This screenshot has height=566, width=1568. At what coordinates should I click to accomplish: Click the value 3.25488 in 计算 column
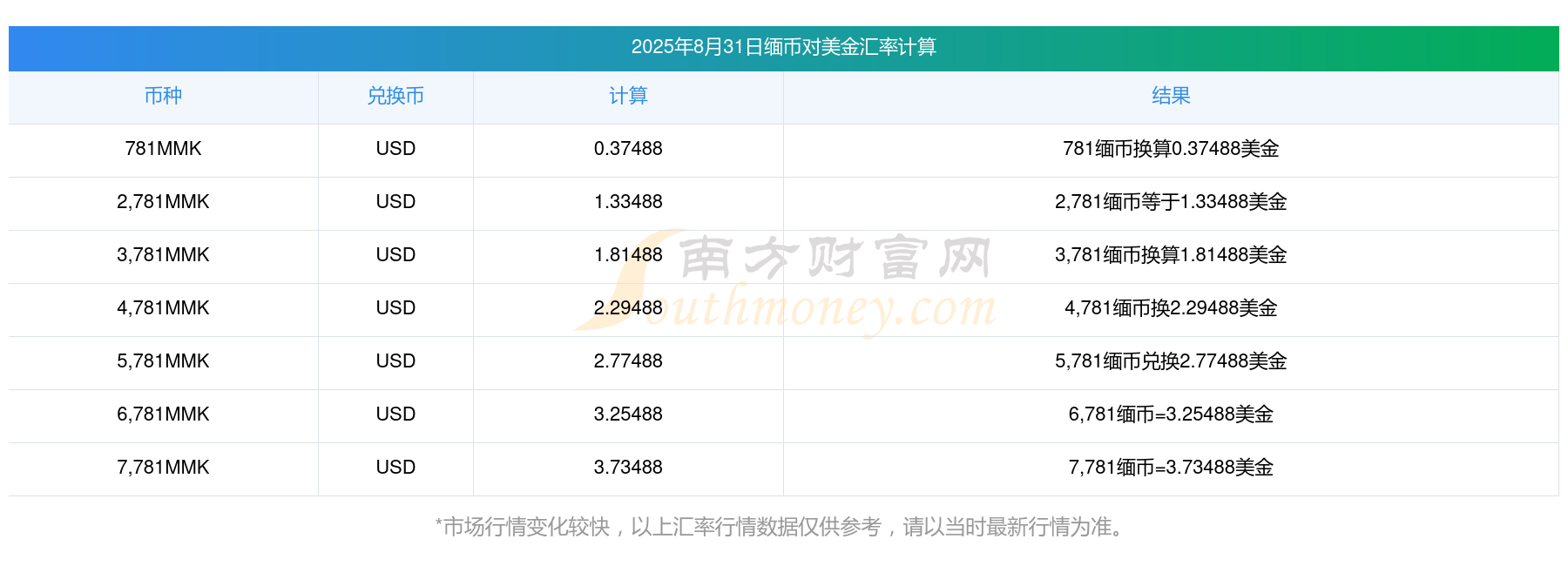tap(628, 414)
